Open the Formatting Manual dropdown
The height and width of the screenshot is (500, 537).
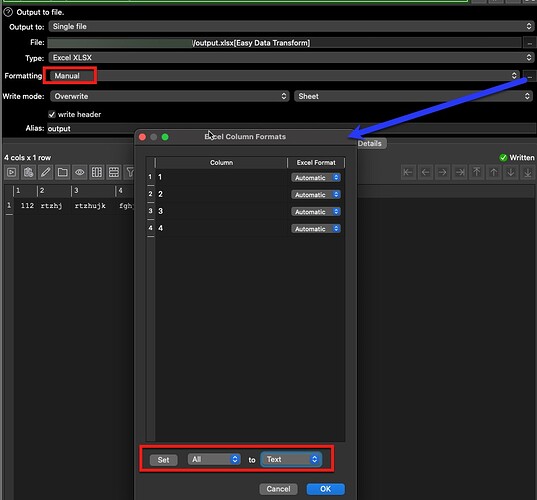click(284, 76)
